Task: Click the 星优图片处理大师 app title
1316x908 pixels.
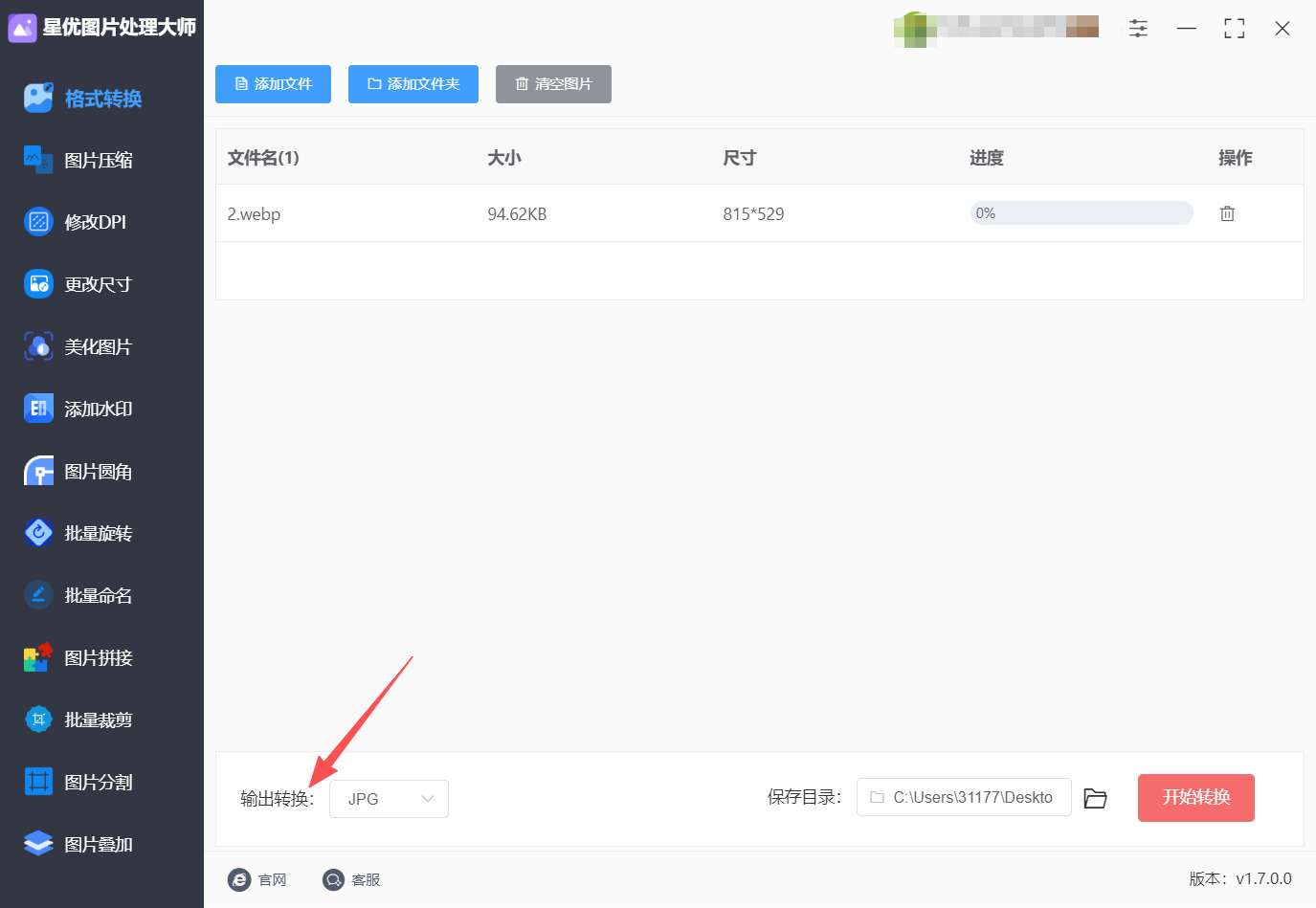Action: tap(120, 28)
